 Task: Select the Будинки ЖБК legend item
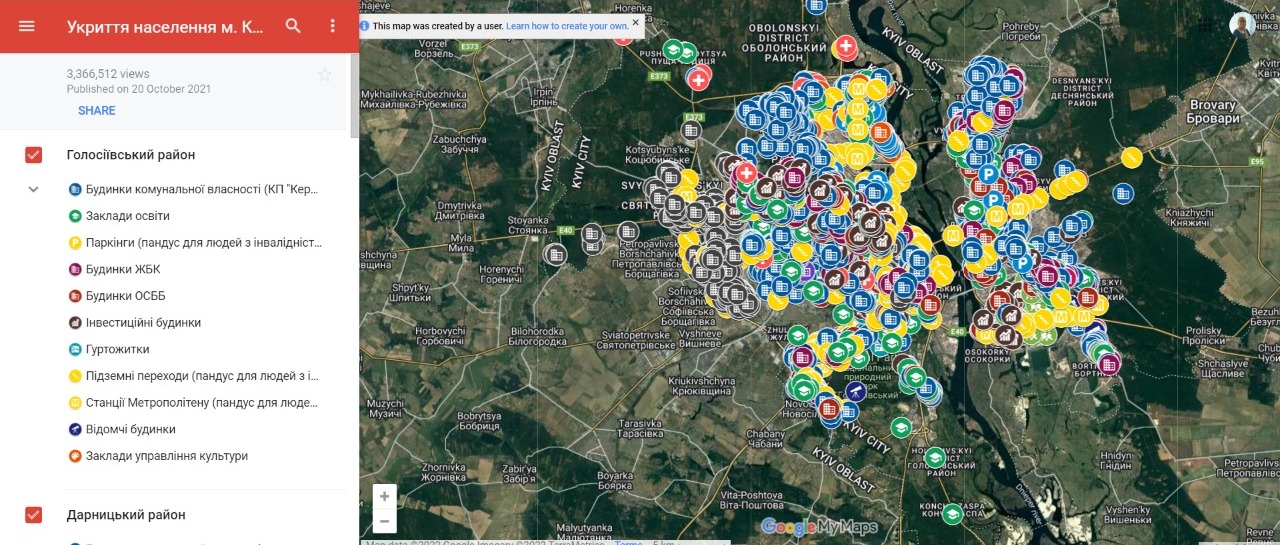coord(122,269)
